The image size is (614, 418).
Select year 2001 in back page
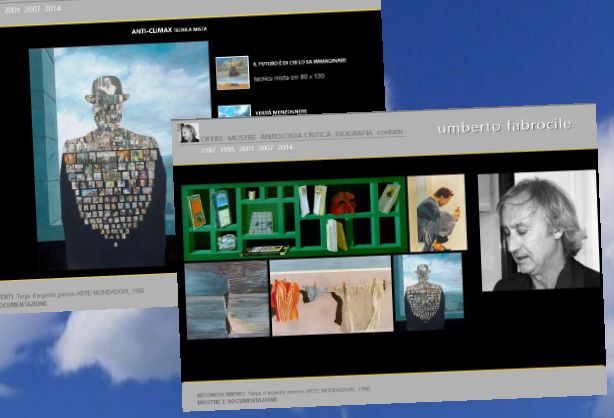pos(12,11)
